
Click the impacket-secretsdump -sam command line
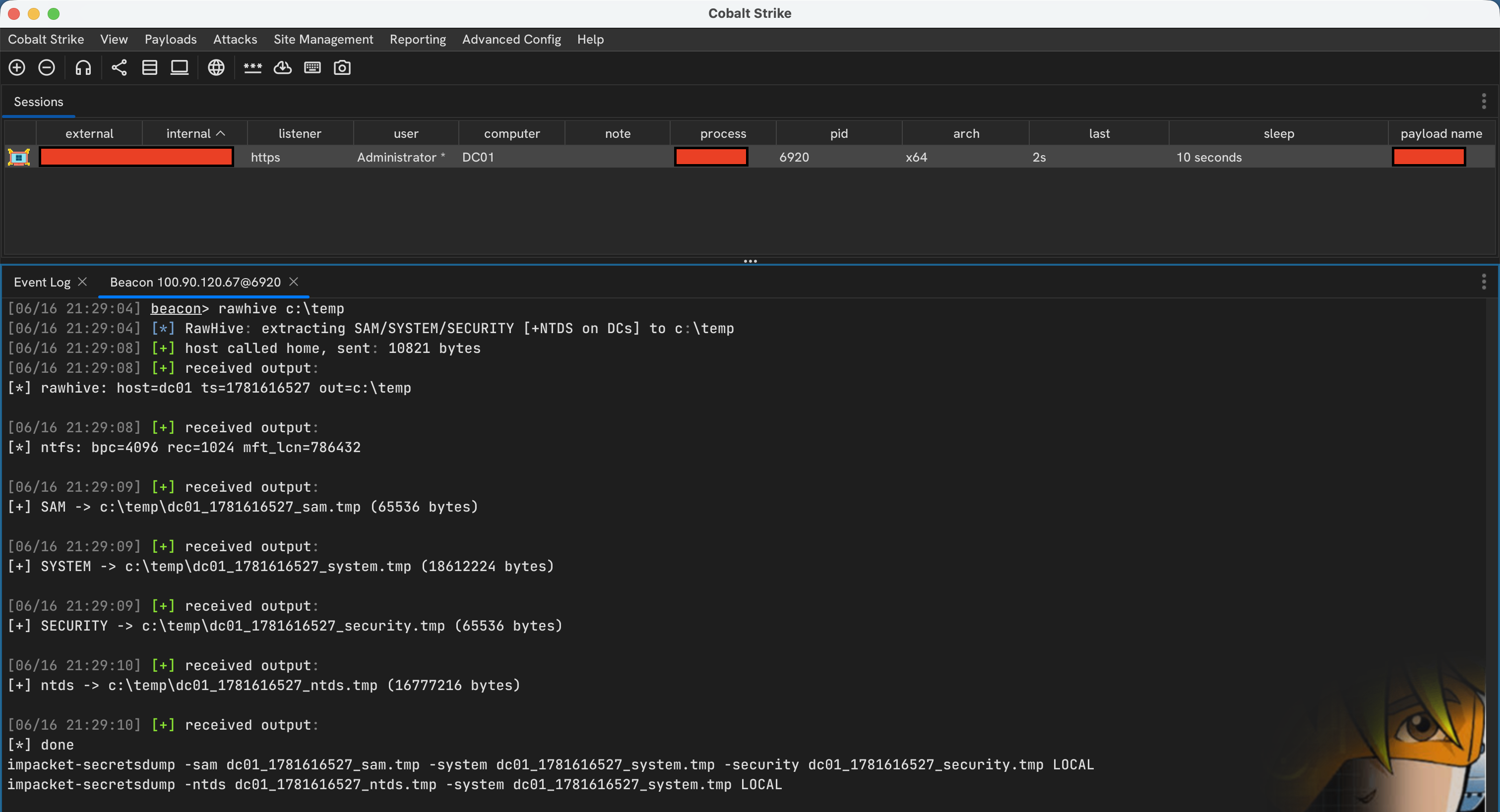tap(550, 764)
